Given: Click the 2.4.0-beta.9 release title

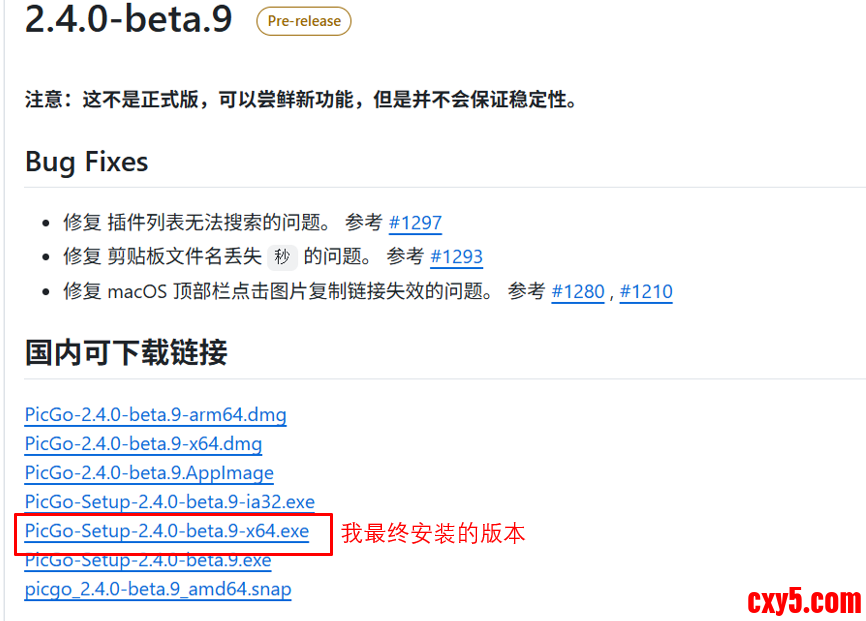Looking at the screenshot, I should coord(128,19).
